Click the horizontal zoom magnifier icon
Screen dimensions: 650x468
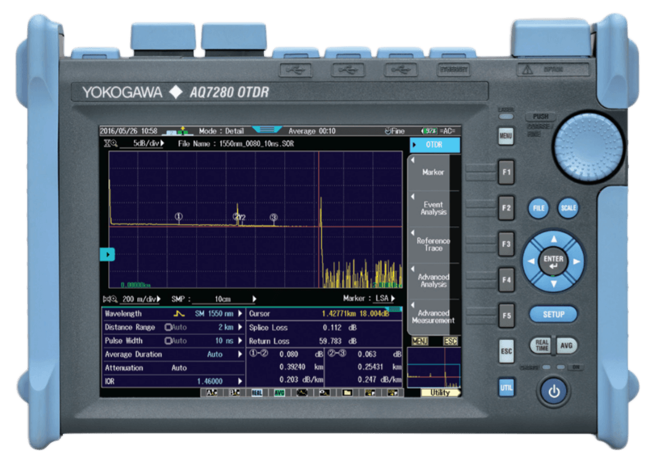pyautogui.click(x=110, y=299)
